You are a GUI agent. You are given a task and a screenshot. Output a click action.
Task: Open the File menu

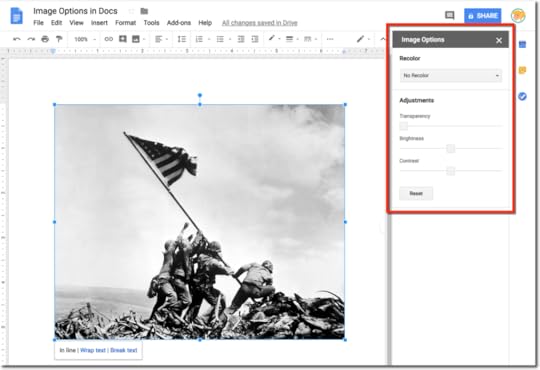click(x=38, y=23)
